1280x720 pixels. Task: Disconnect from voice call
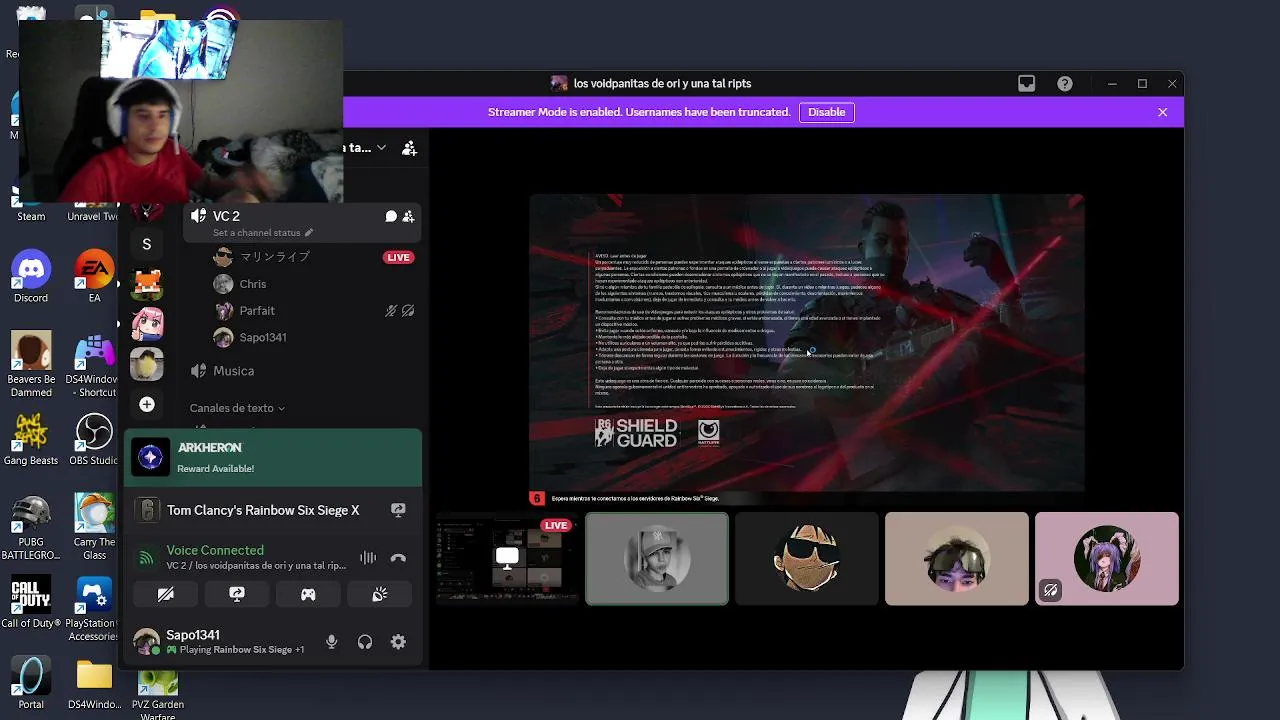(398, 558)
